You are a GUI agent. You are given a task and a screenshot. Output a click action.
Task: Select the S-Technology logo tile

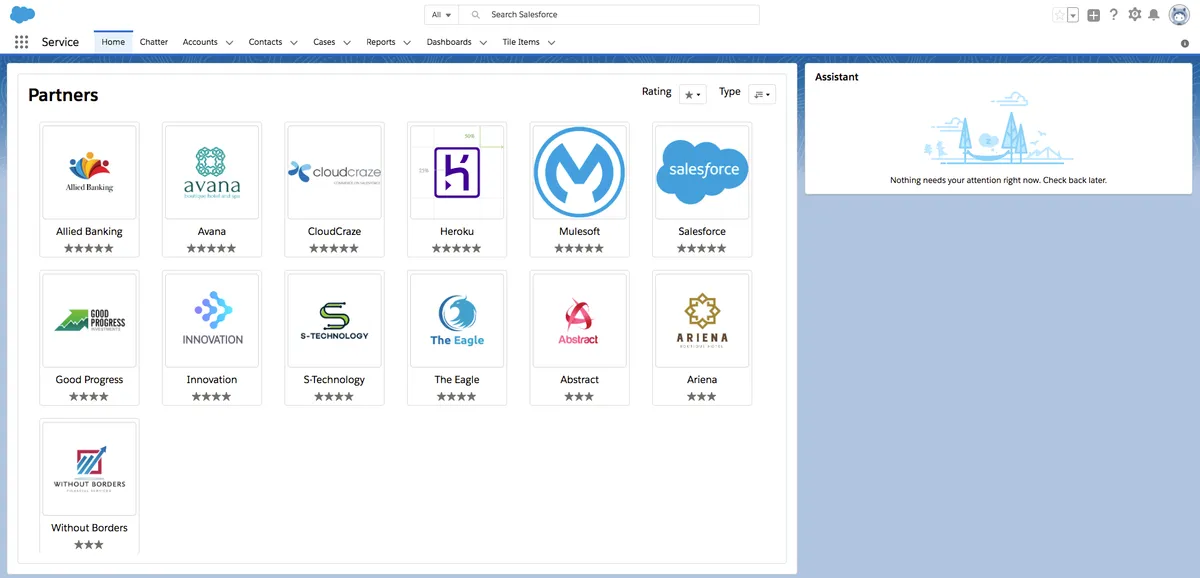(335, 320)
